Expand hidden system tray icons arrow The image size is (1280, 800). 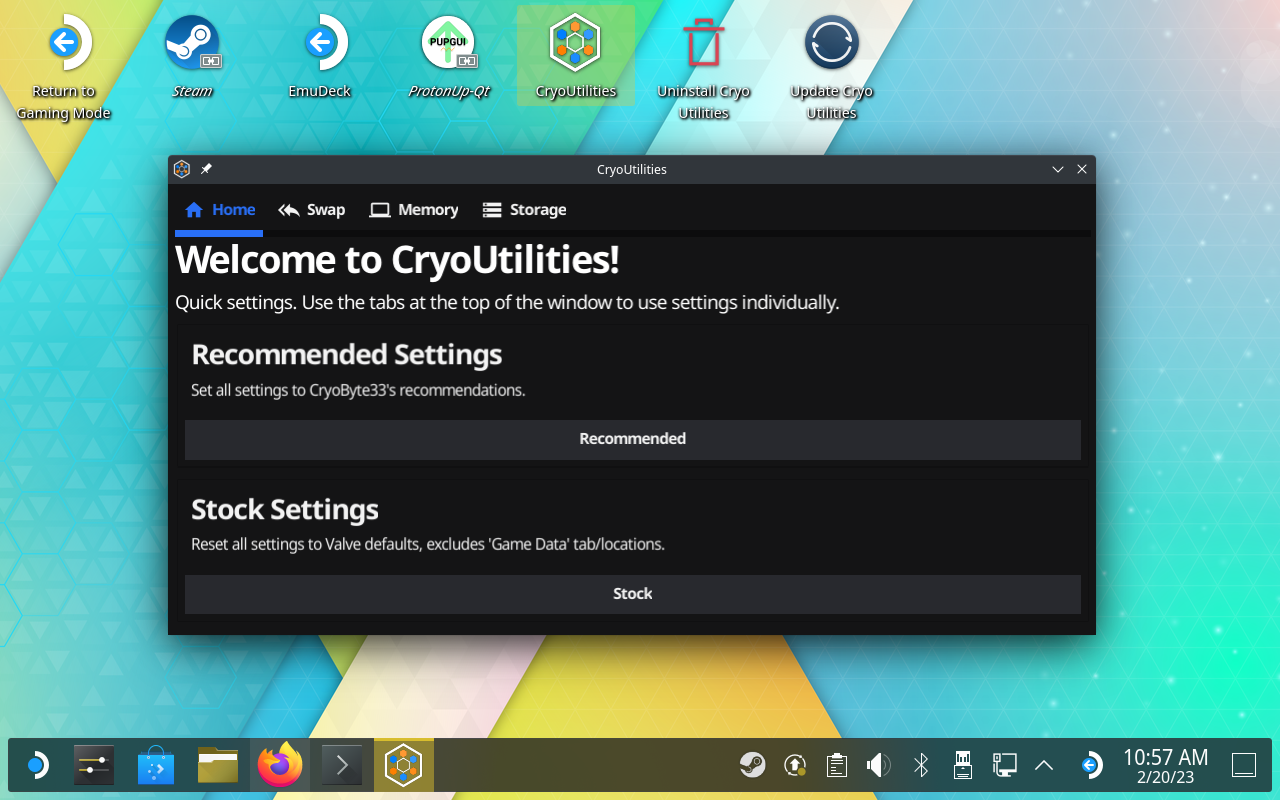pos(1044,766)
